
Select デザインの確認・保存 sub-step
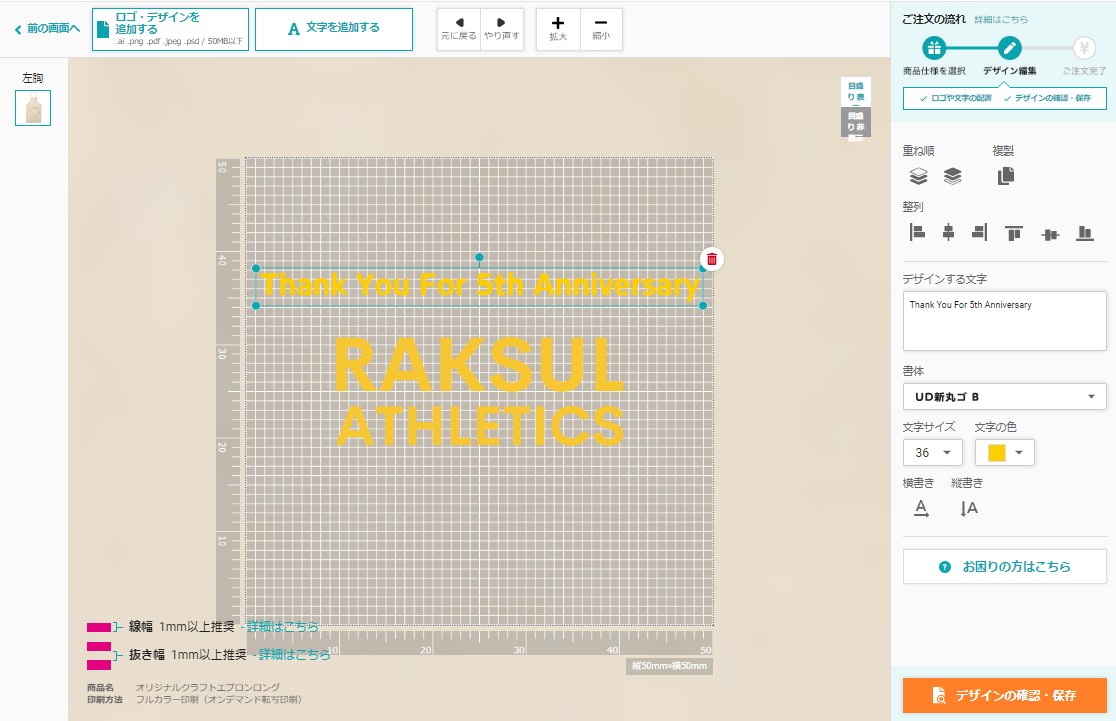click(1048, 98)
